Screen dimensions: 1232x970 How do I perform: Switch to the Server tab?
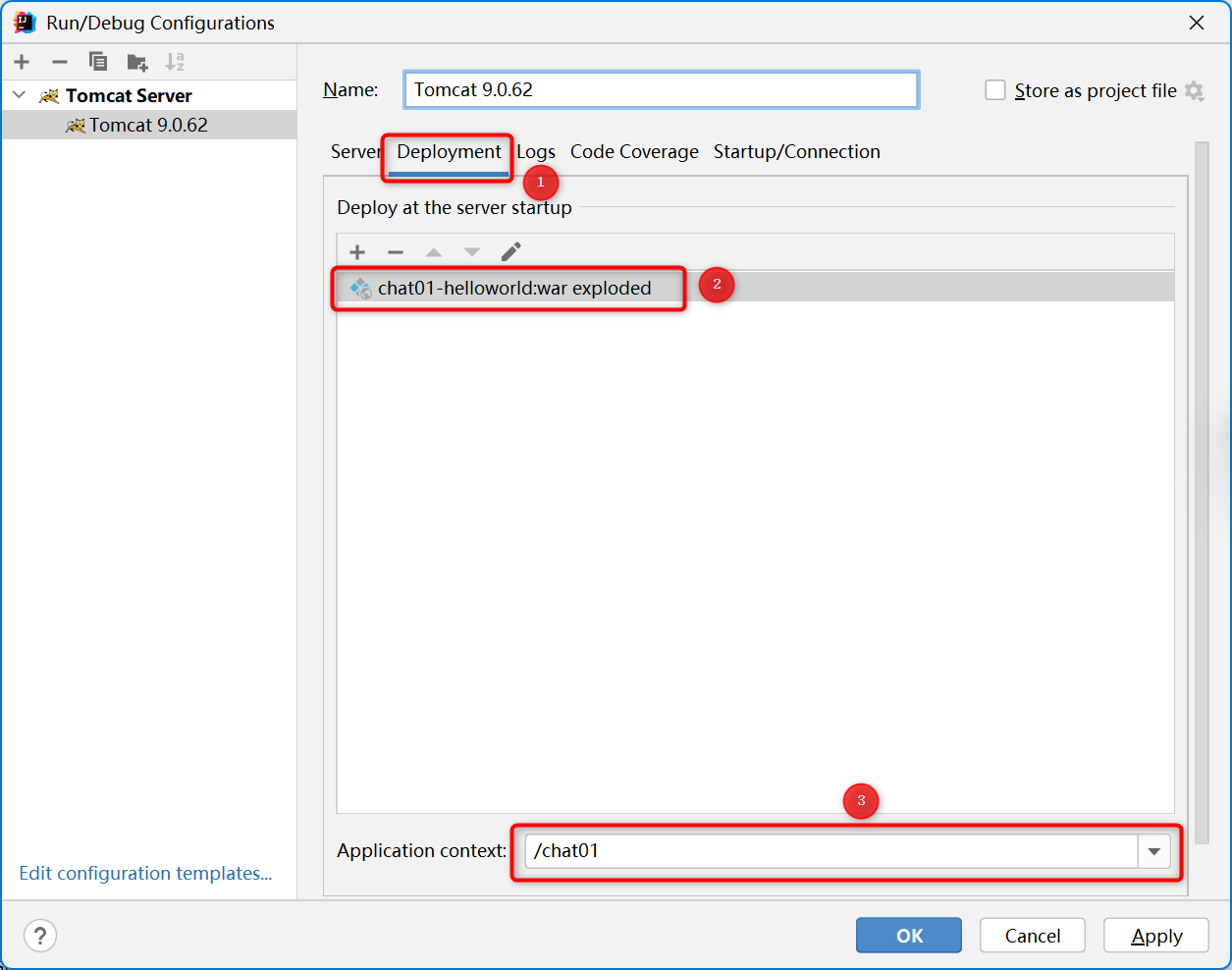tap(354, 151)
